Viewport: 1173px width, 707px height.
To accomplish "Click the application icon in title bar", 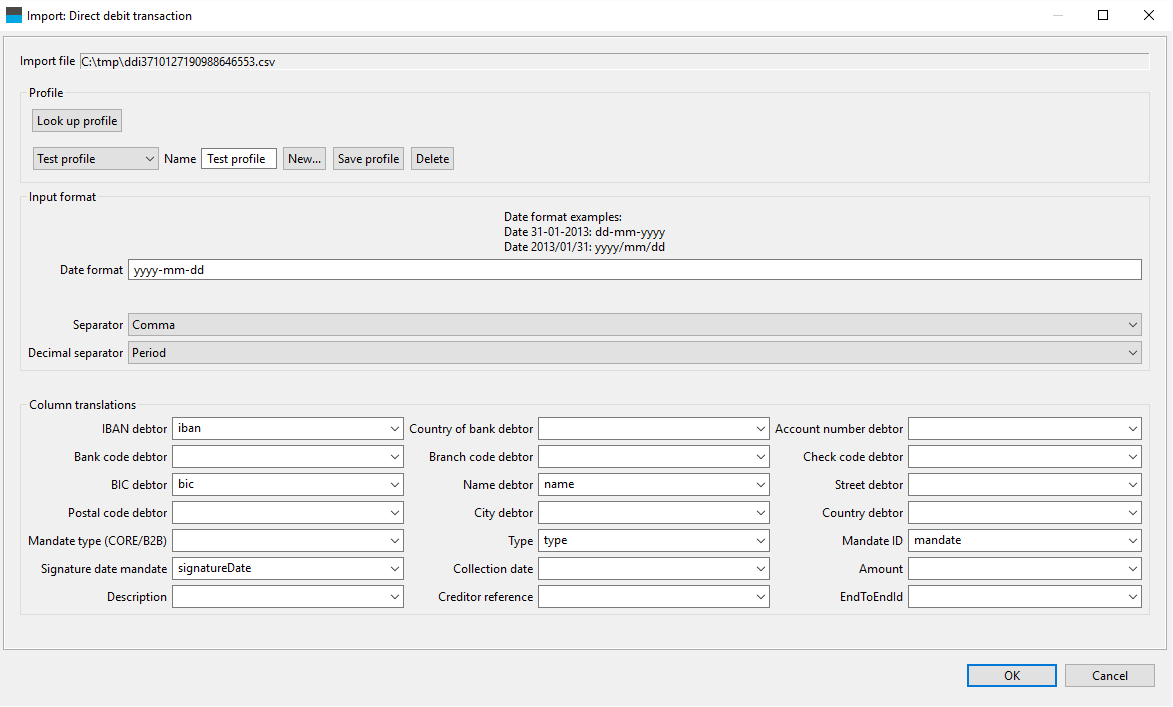I will click(x=14, y=15).
